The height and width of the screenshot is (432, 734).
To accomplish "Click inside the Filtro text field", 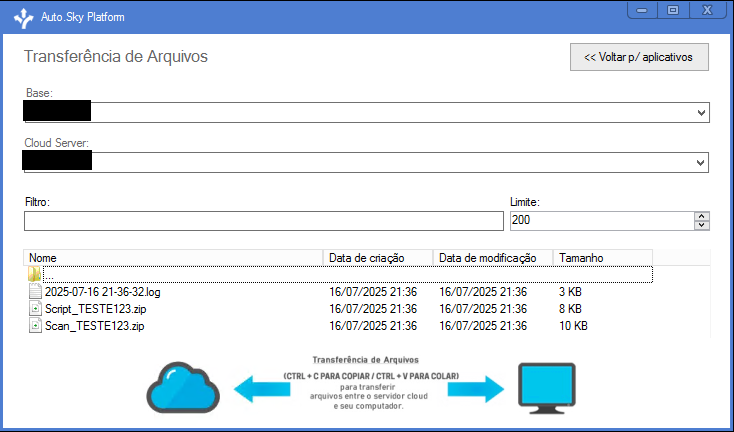I will (264, 221).
